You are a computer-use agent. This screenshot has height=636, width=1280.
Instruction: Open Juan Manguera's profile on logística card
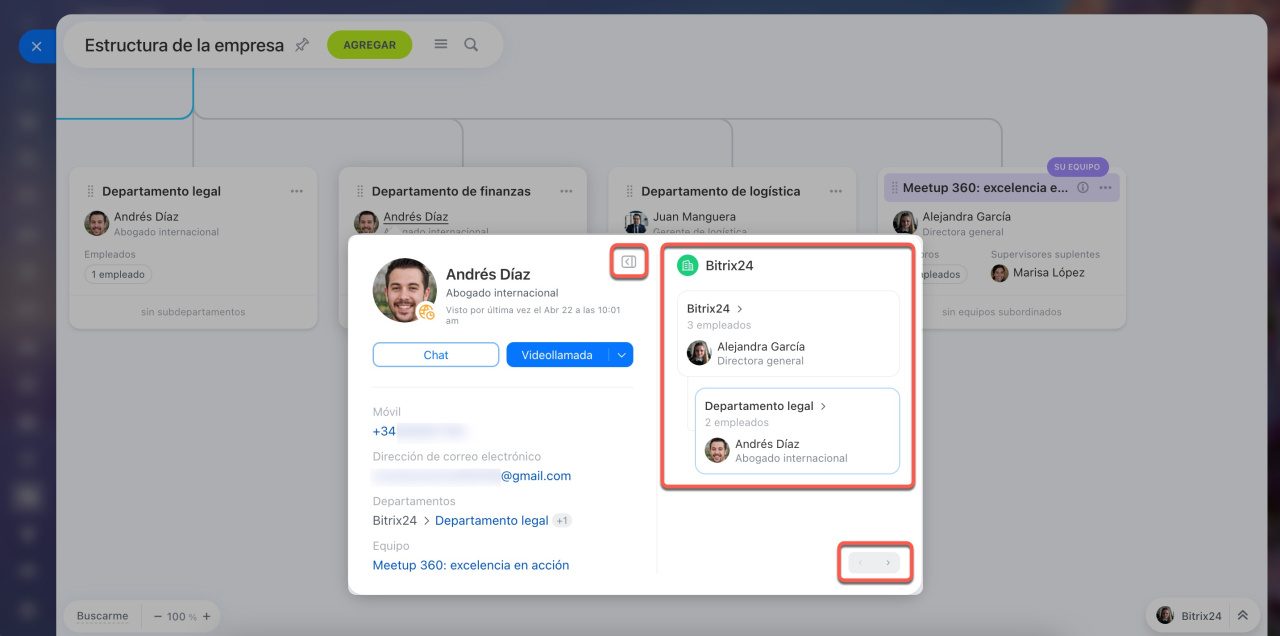(694, 216)
